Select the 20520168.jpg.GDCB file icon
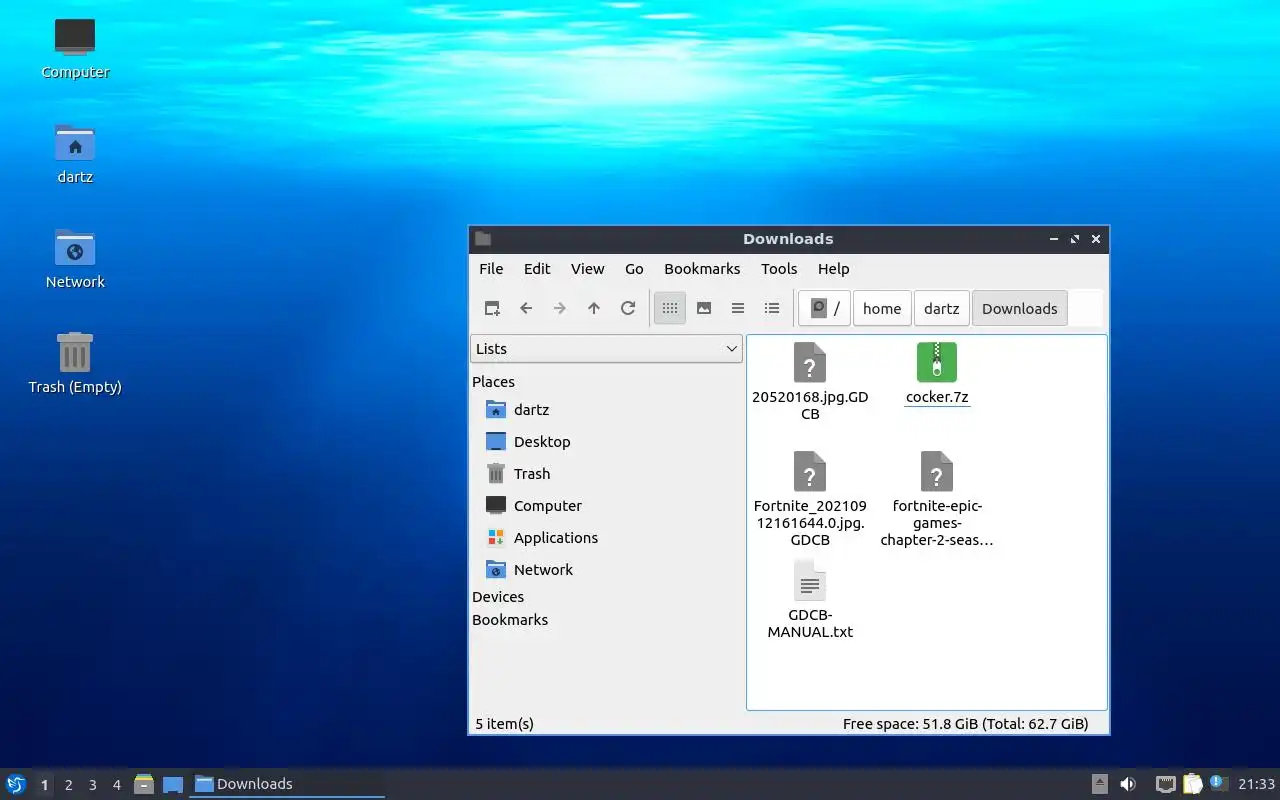Viewport: 1280px width, 800px height. [810, 362]
